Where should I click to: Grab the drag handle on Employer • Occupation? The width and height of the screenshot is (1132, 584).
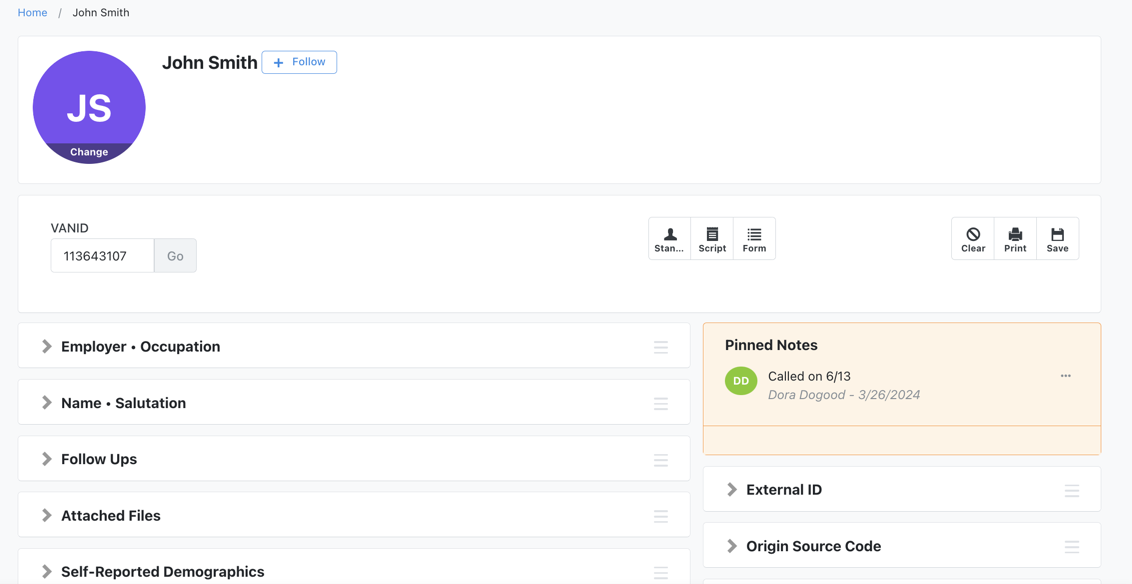pyautogui.click(x=661, y=347)
